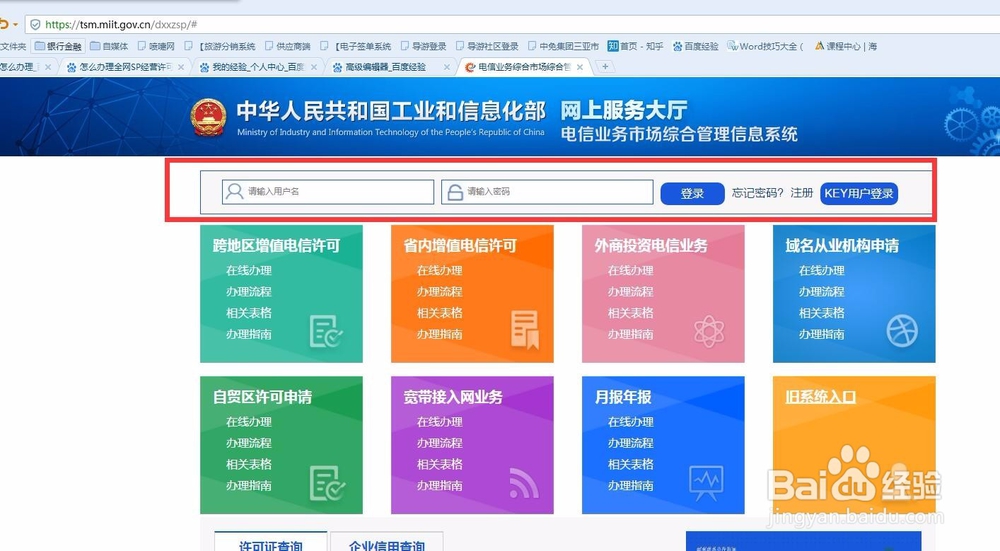Open 办理流程 under 外商投资电信业务
This screenshot has width=1000, height=551.
point(631,291)
